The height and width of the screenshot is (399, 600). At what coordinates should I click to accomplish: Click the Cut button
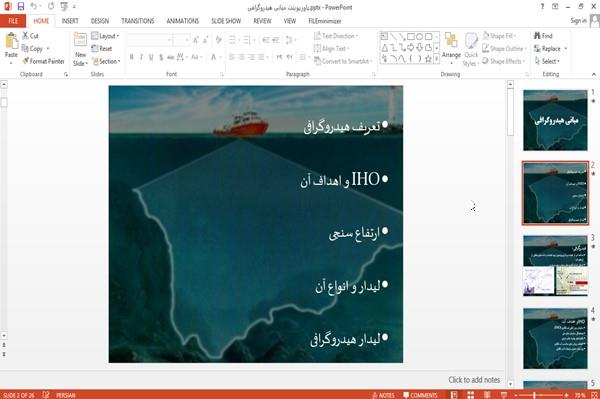[x=30, y=36]
